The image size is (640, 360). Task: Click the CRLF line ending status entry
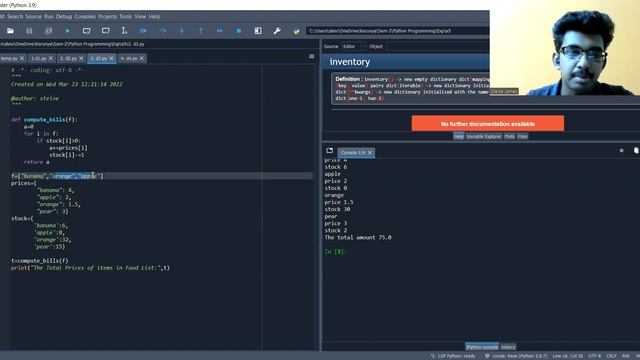pos(611,356)
